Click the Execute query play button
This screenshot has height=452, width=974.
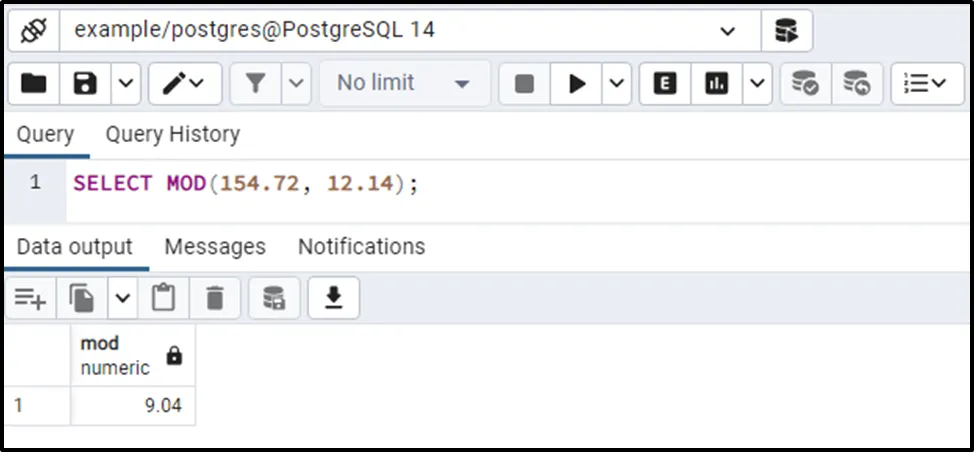[576, 83]
